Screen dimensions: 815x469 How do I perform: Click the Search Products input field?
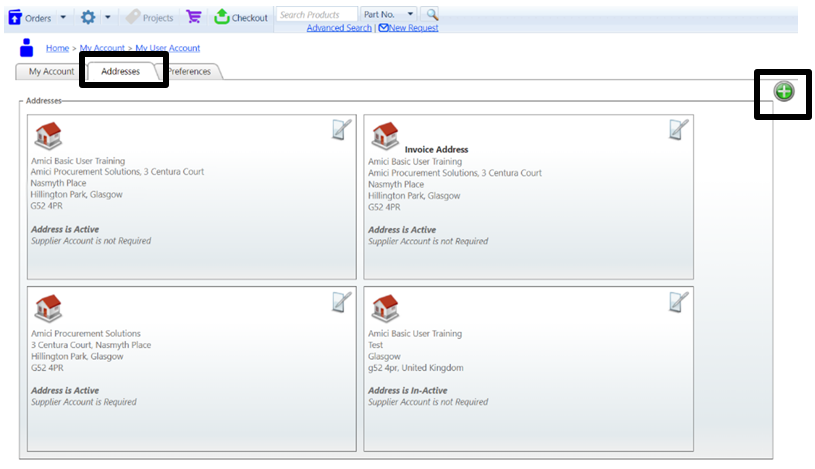coord(316,15)
